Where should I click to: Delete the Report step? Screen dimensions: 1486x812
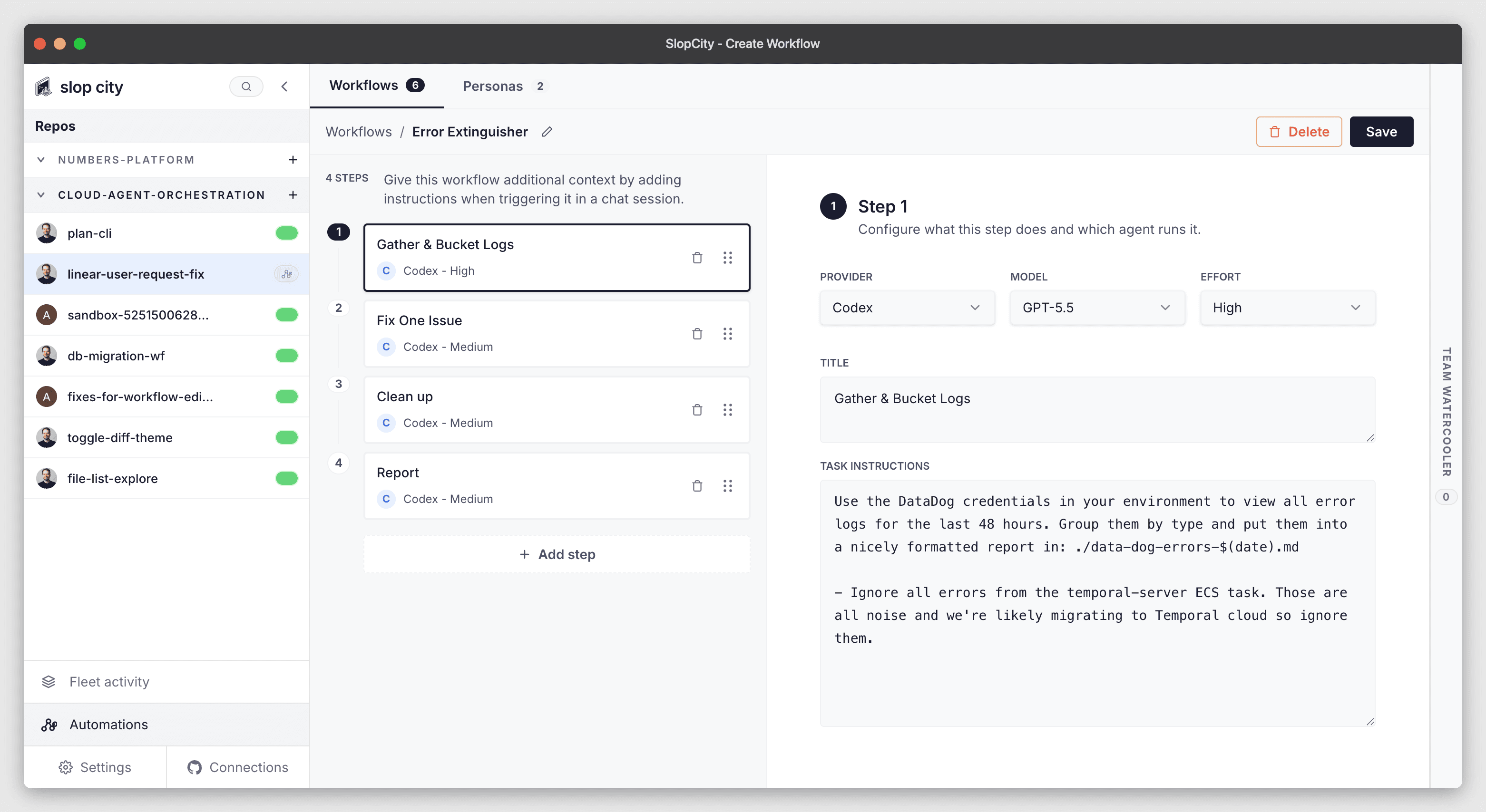[x=697, y=486]
